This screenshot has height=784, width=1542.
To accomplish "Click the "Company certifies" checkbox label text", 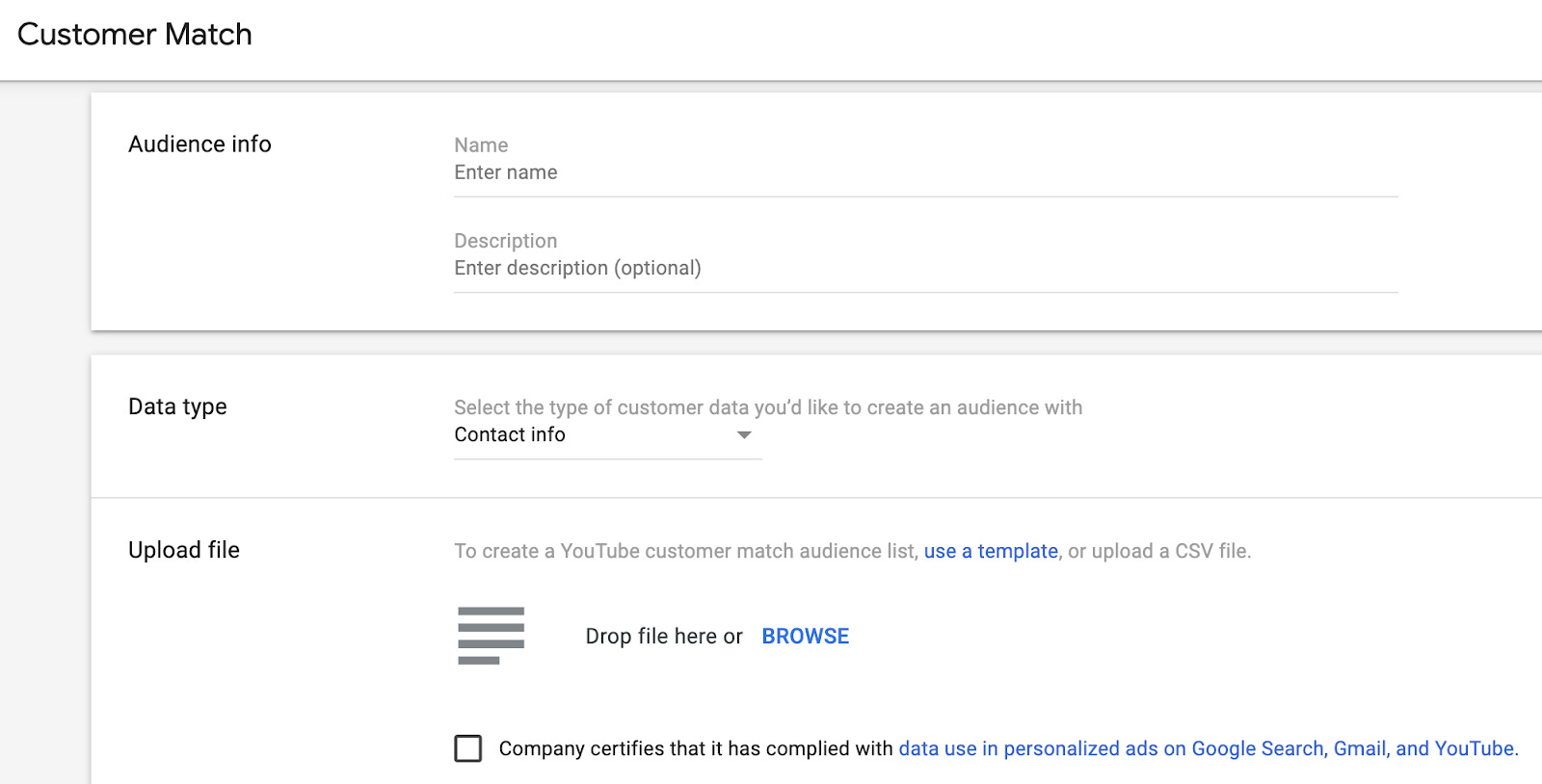I will coord(696,749).
